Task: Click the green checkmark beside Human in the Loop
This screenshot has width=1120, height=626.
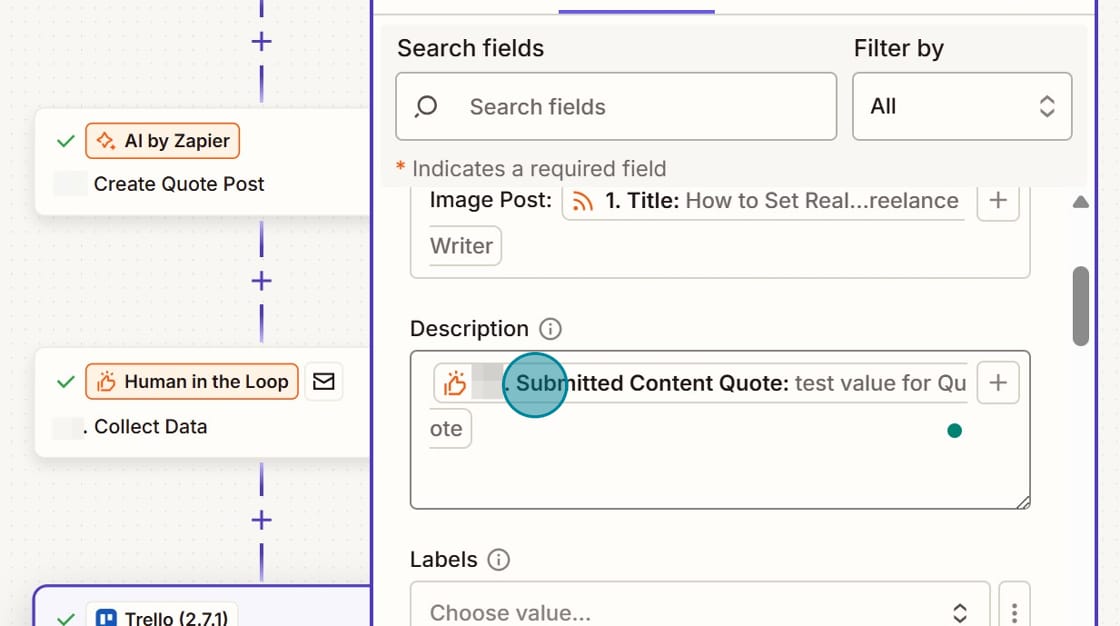Action: [x=66, y=381]
